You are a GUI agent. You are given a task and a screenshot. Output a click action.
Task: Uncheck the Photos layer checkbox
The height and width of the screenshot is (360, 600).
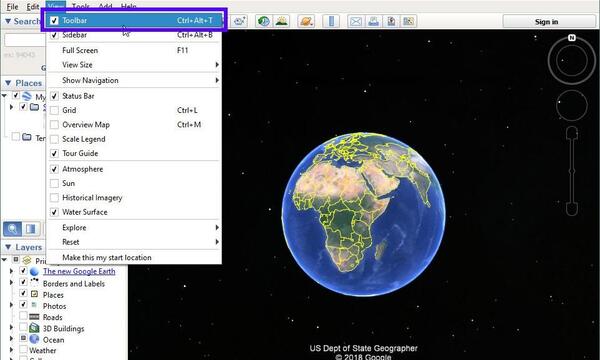23,305
